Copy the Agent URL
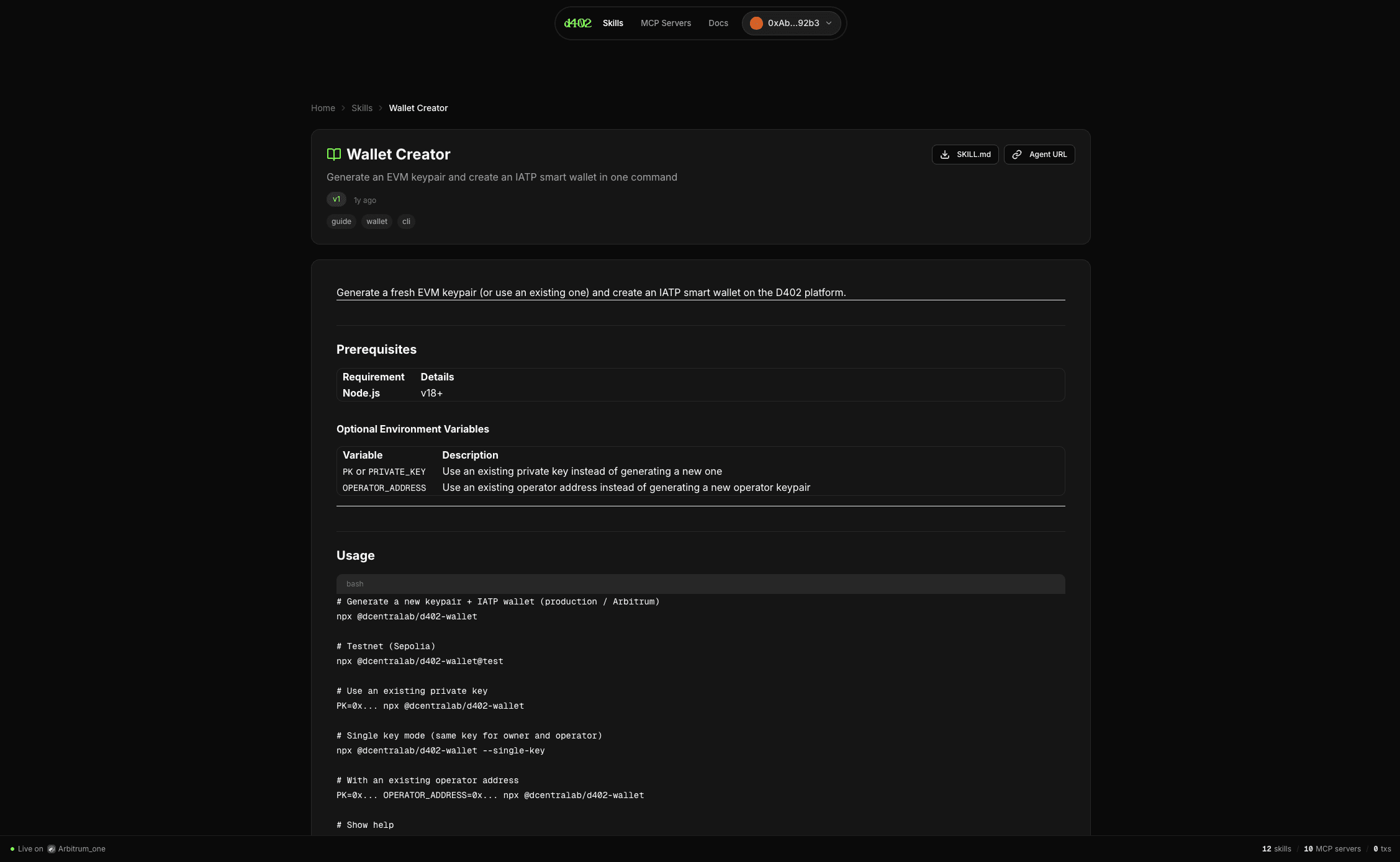This screenshot has width=1400, height=862. click(1039, 155)
